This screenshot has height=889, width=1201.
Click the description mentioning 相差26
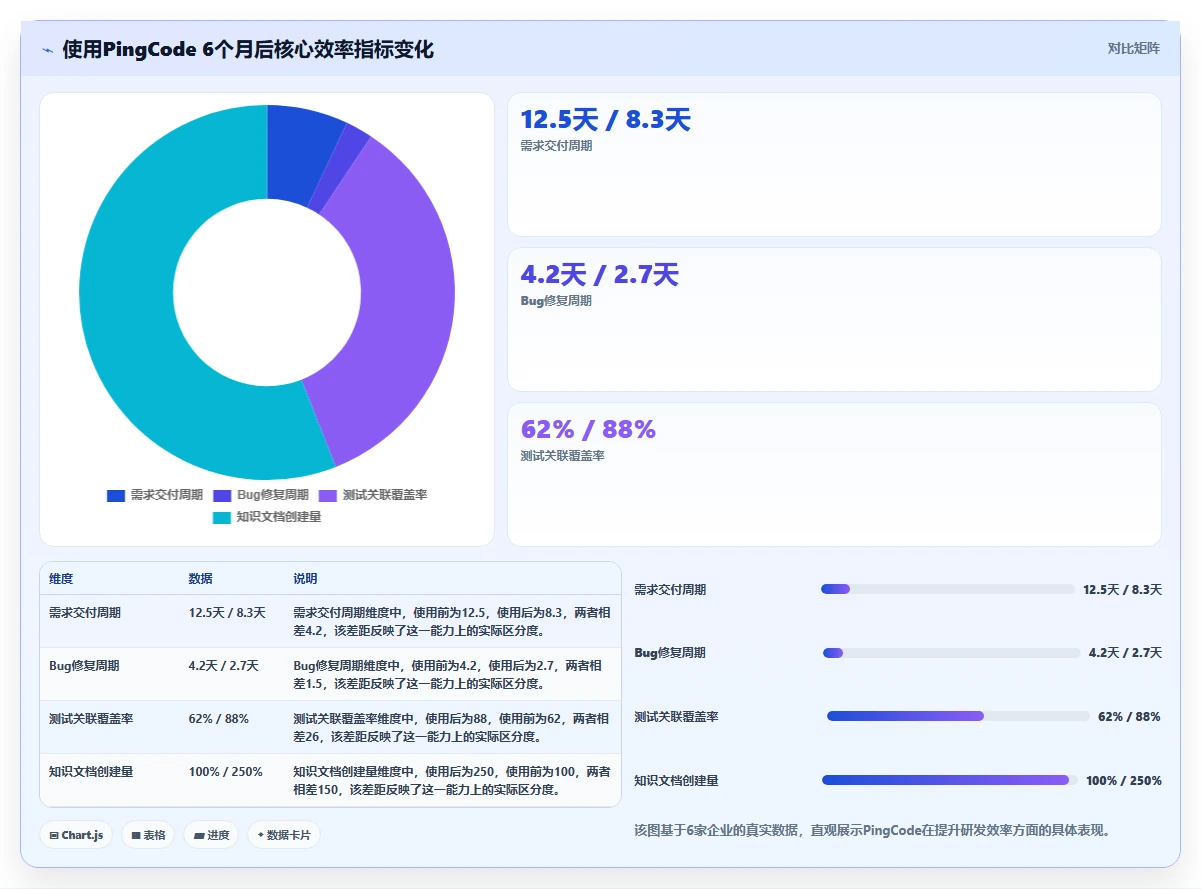tap(451, 728)
